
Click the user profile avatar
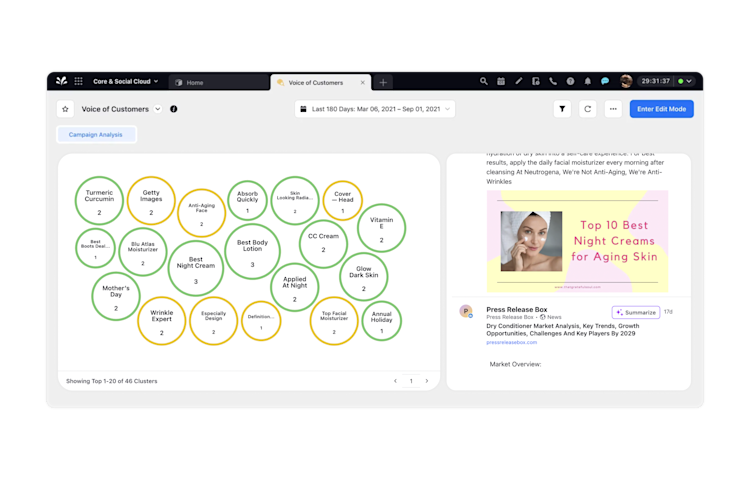tap(626, 81)
